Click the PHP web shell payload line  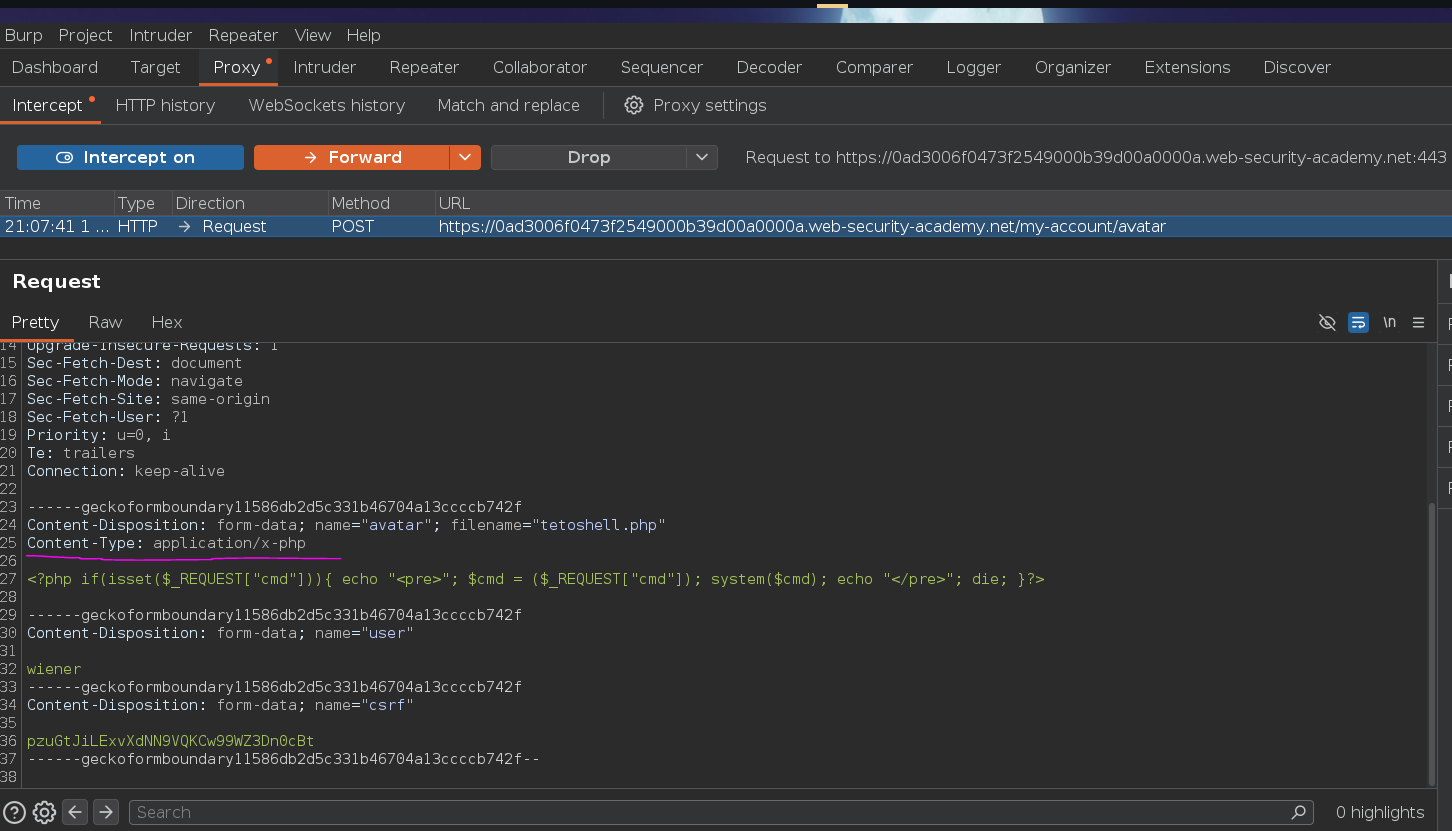point(535,579)
